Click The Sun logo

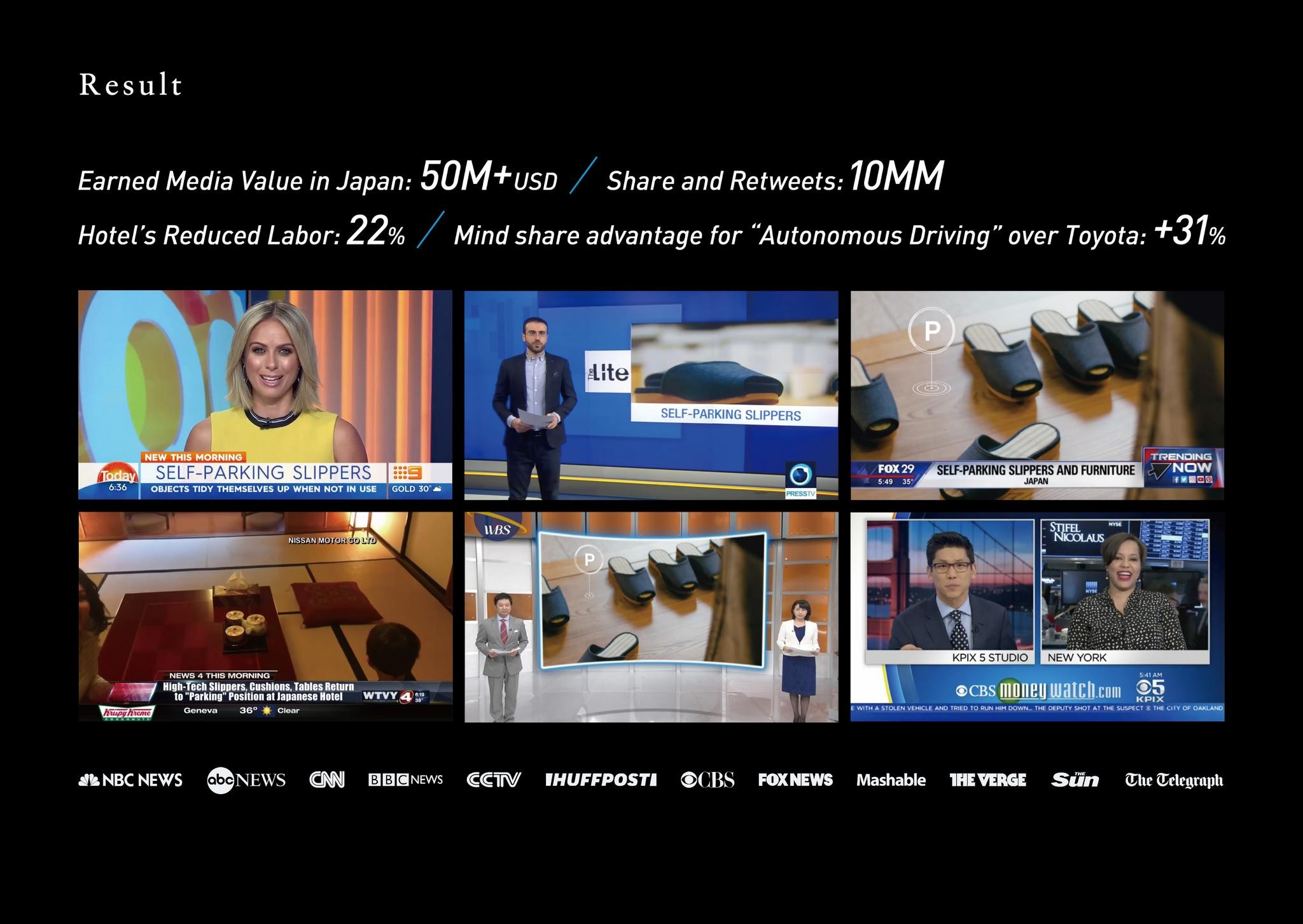[1075, 780]
